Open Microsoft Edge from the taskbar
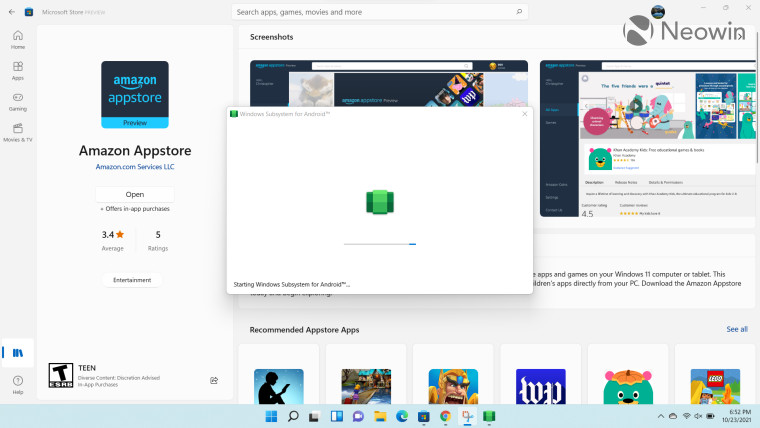This screenshot has height=428, width=760. pyautogui.click(x=402, y=416)
